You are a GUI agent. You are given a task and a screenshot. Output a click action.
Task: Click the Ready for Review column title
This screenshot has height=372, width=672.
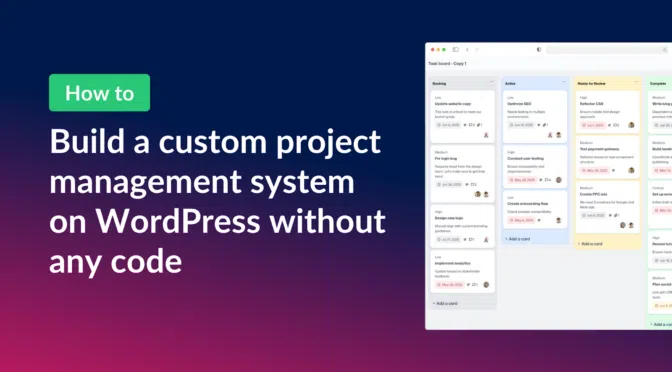(591, 84)
